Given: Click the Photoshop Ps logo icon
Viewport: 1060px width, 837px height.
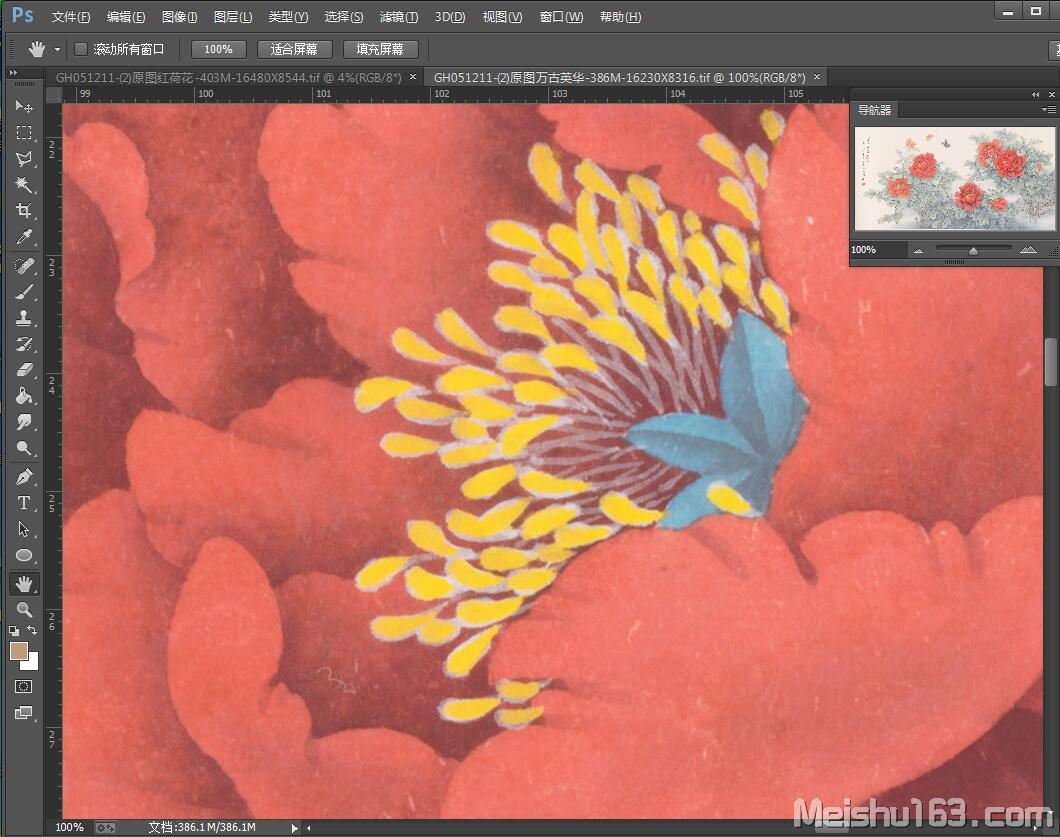Looking at the screenshot, I should point(22,15).
